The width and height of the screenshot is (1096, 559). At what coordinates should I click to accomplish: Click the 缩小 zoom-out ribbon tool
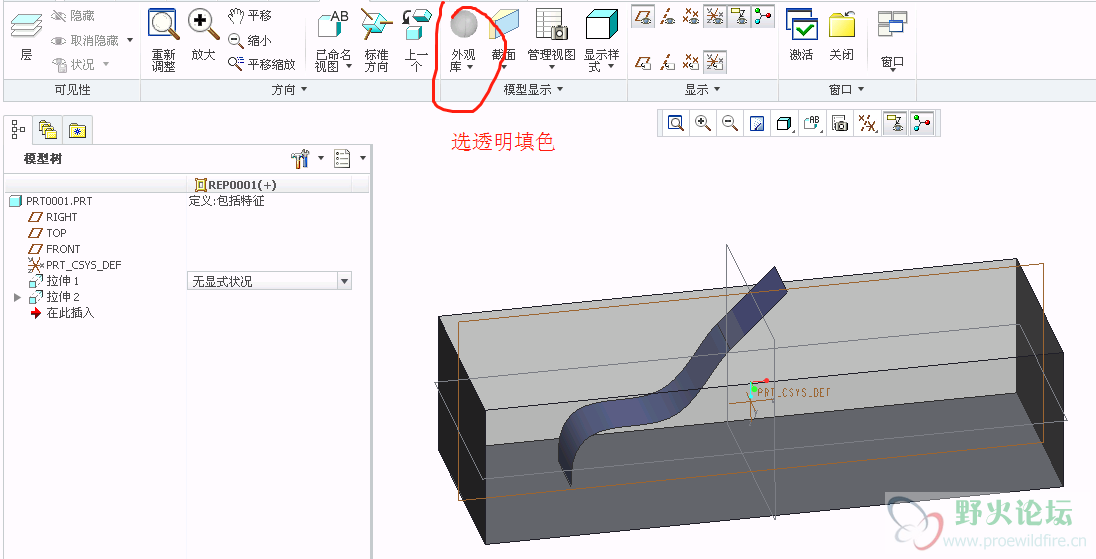(250, 41)
